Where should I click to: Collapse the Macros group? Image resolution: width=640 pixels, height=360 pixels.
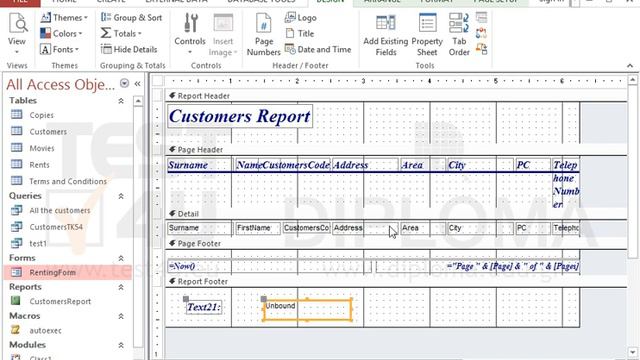(x=121, y=316)
